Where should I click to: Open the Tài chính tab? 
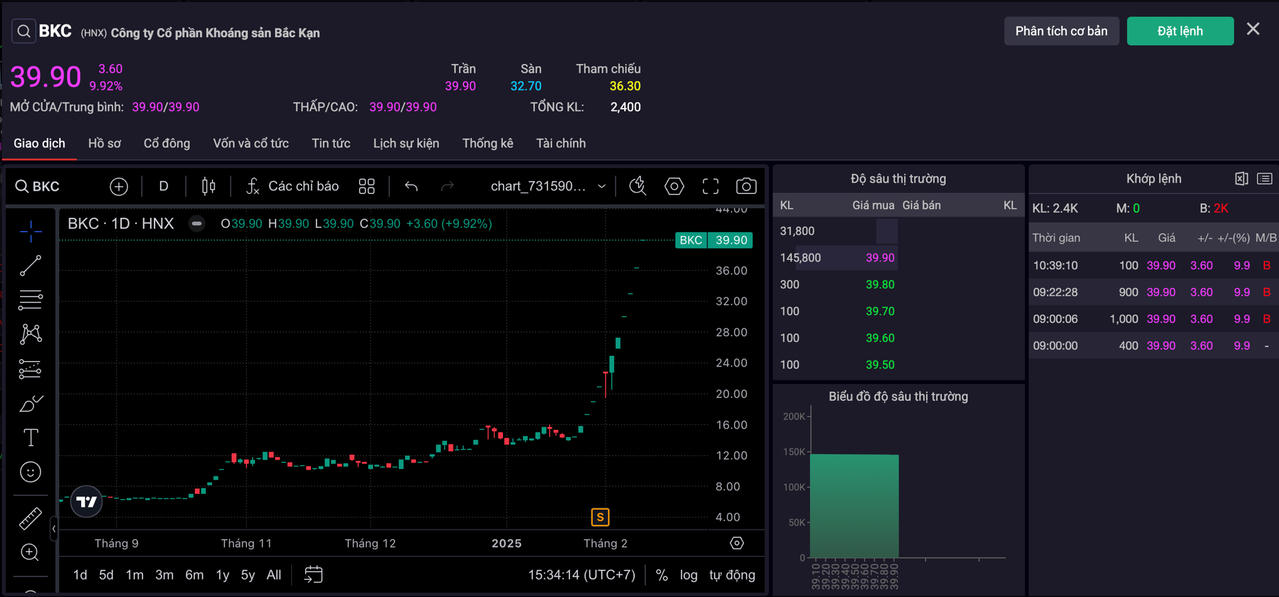click(560, 143)
